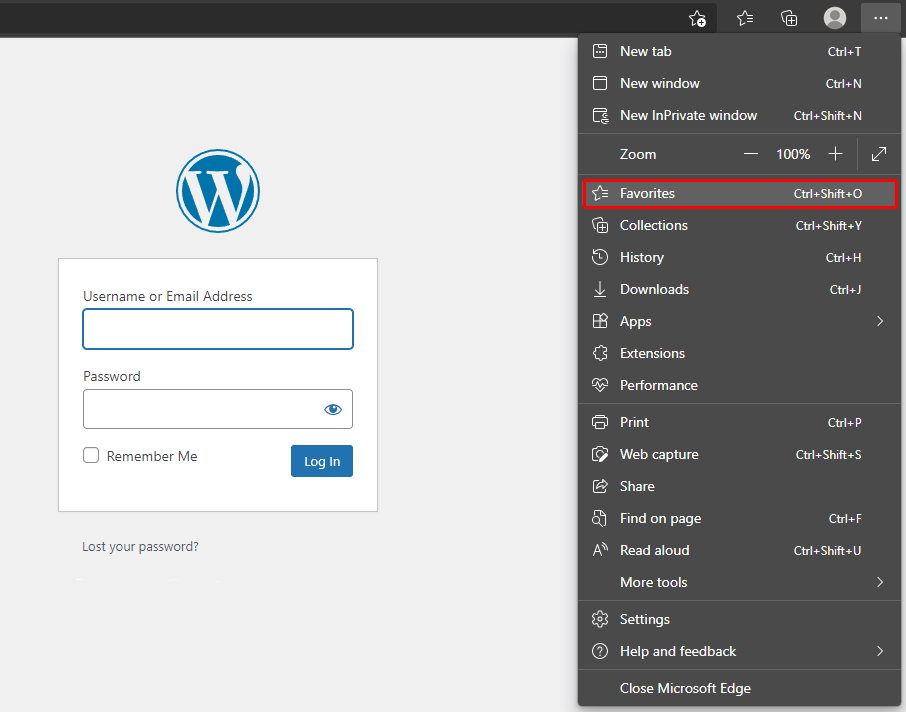Image resolution: width=906 pixels, height=712 pixels.
Task: Click the add page to favorites star icon
Action: [698, 18]
